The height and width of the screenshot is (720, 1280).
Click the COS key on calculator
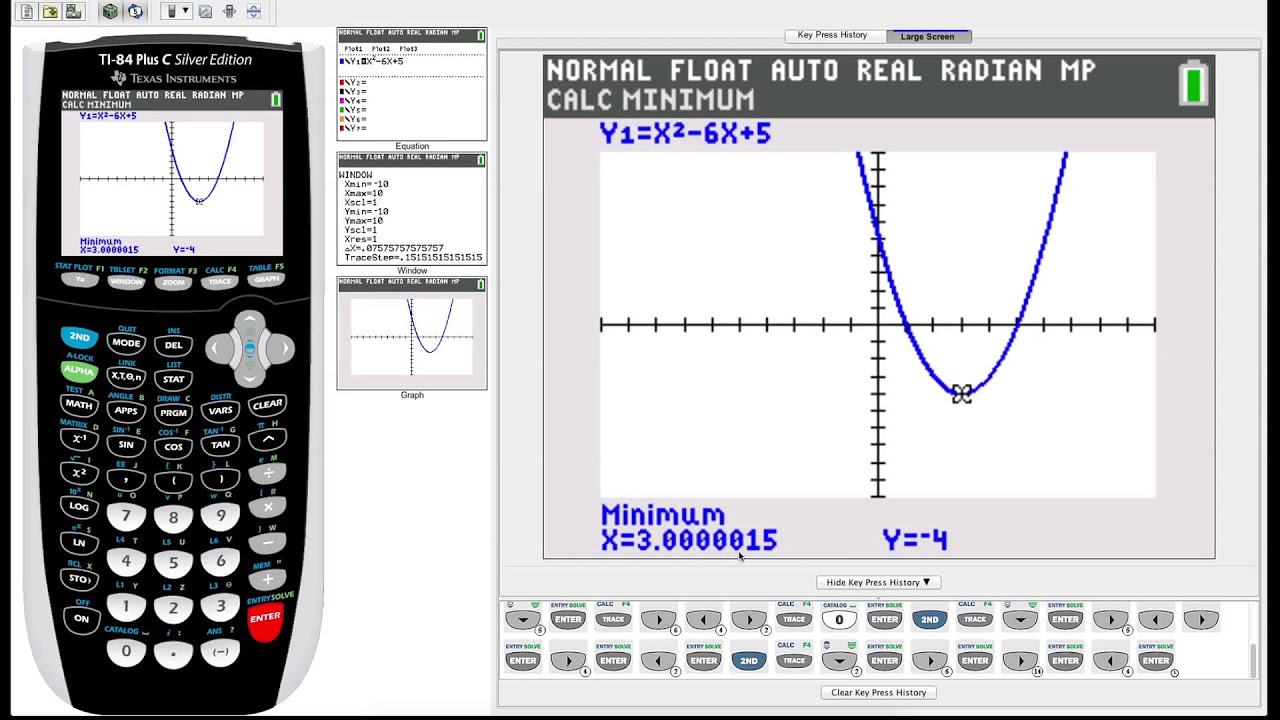[x=173, y=446]
